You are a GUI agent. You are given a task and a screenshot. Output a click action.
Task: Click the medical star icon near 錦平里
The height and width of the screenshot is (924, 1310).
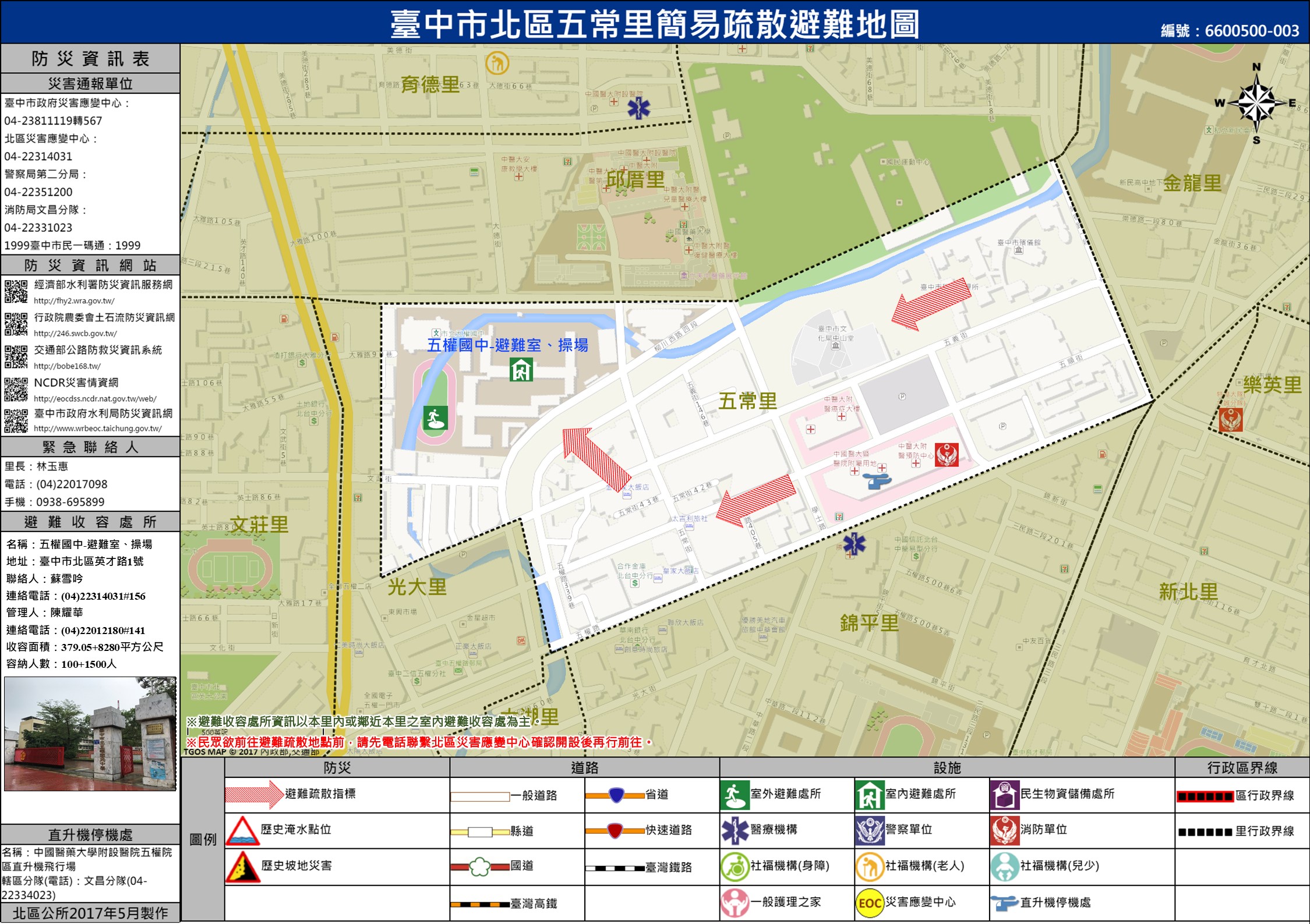coord(854,544)
